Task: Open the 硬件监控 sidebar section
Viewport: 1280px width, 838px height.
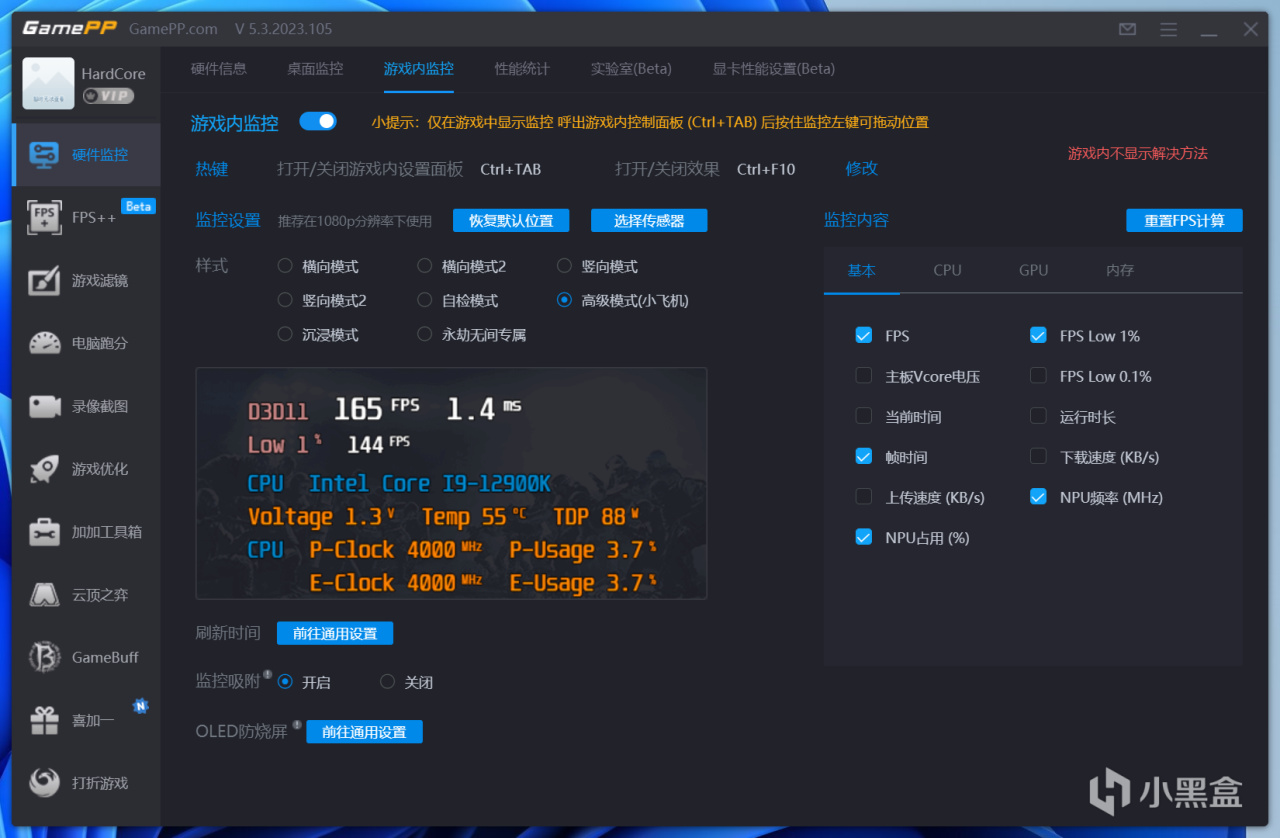Action: pyautogui.click(x=86, y=155)
